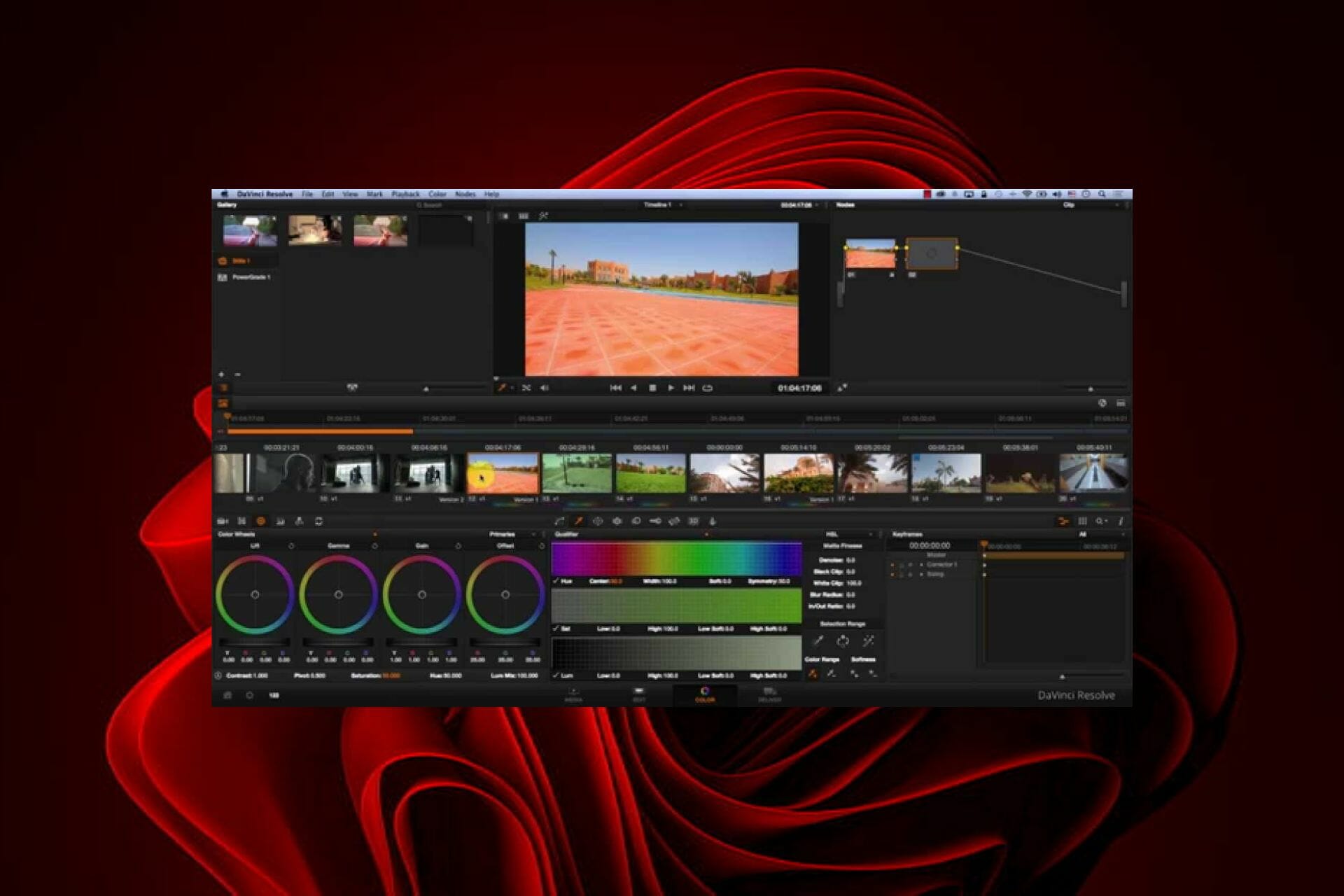Enable the Split Screen icon above viewer

(x=524, y=216)
